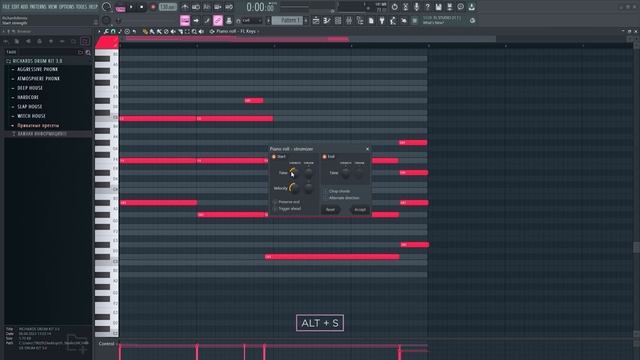Enable the Trigger ahead checkbox

click(x=275, y=209)
